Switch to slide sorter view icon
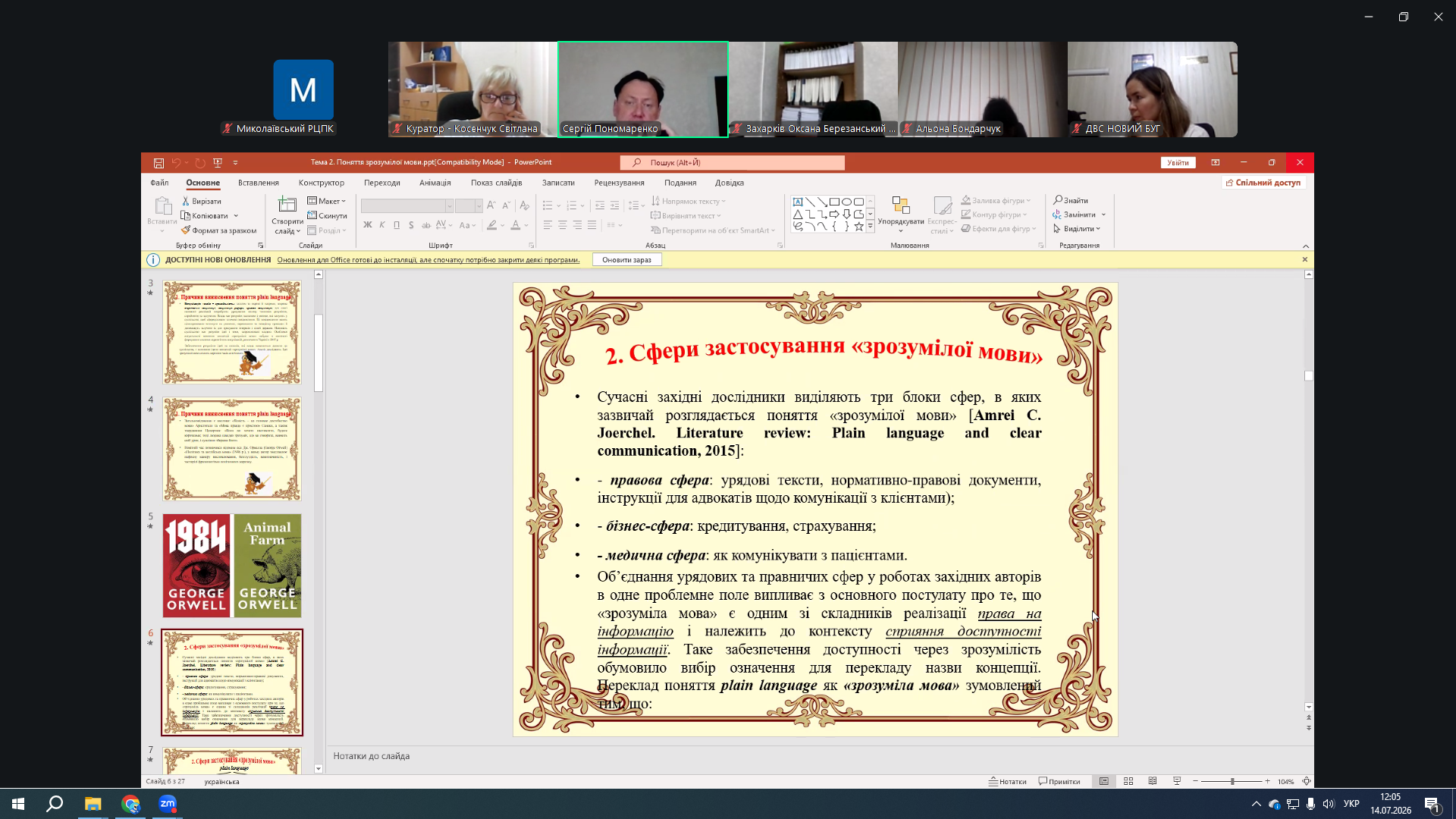The width and height of the screenshot is (1456, 819). click(1128, 781)
